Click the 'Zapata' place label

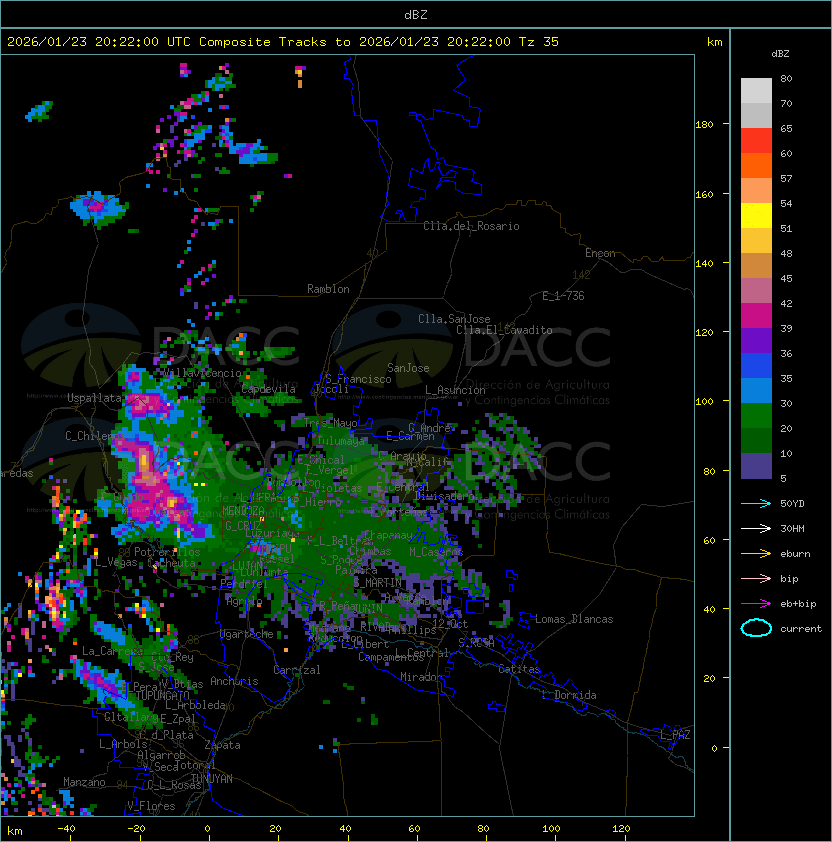(222, 745)
